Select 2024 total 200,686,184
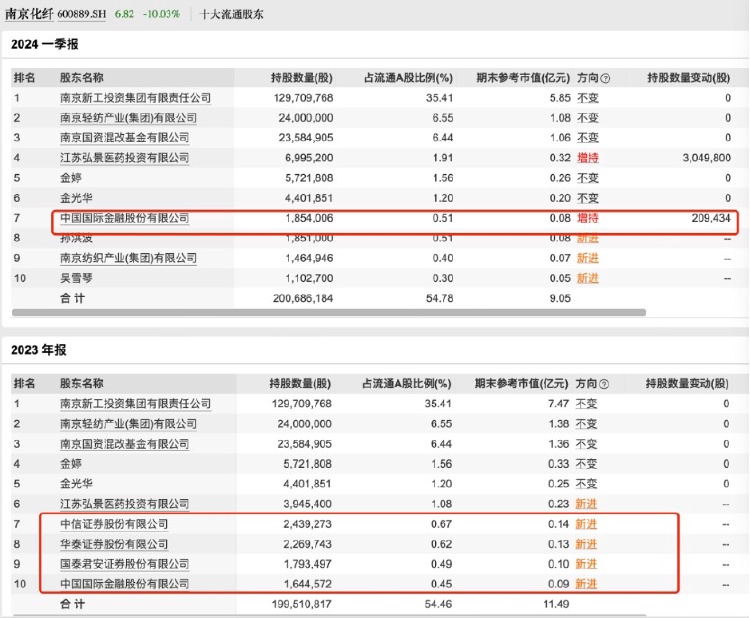Screen dimensions: 750x618 tap(303, 298)
